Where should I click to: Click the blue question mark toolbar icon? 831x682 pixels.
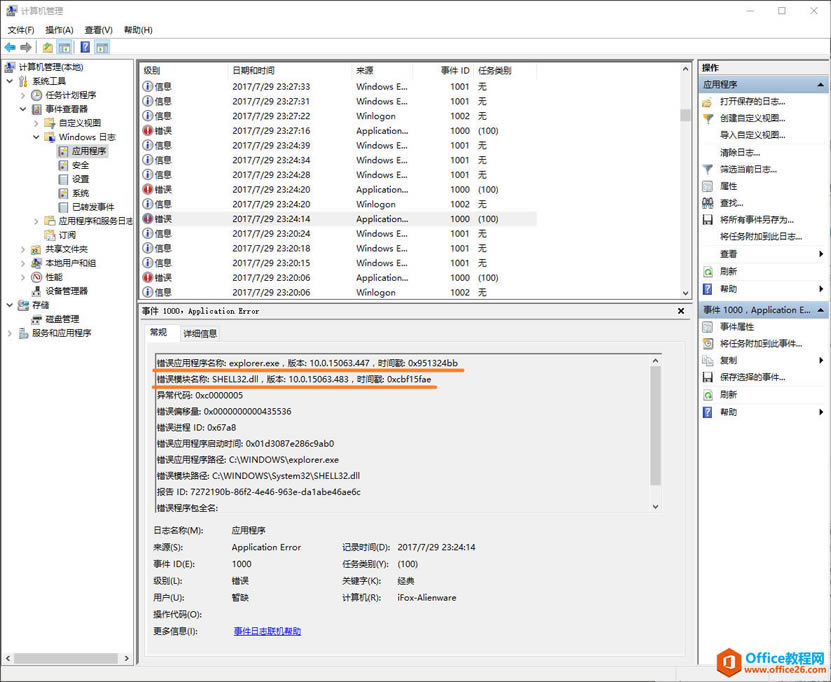(x=86, y=47)
